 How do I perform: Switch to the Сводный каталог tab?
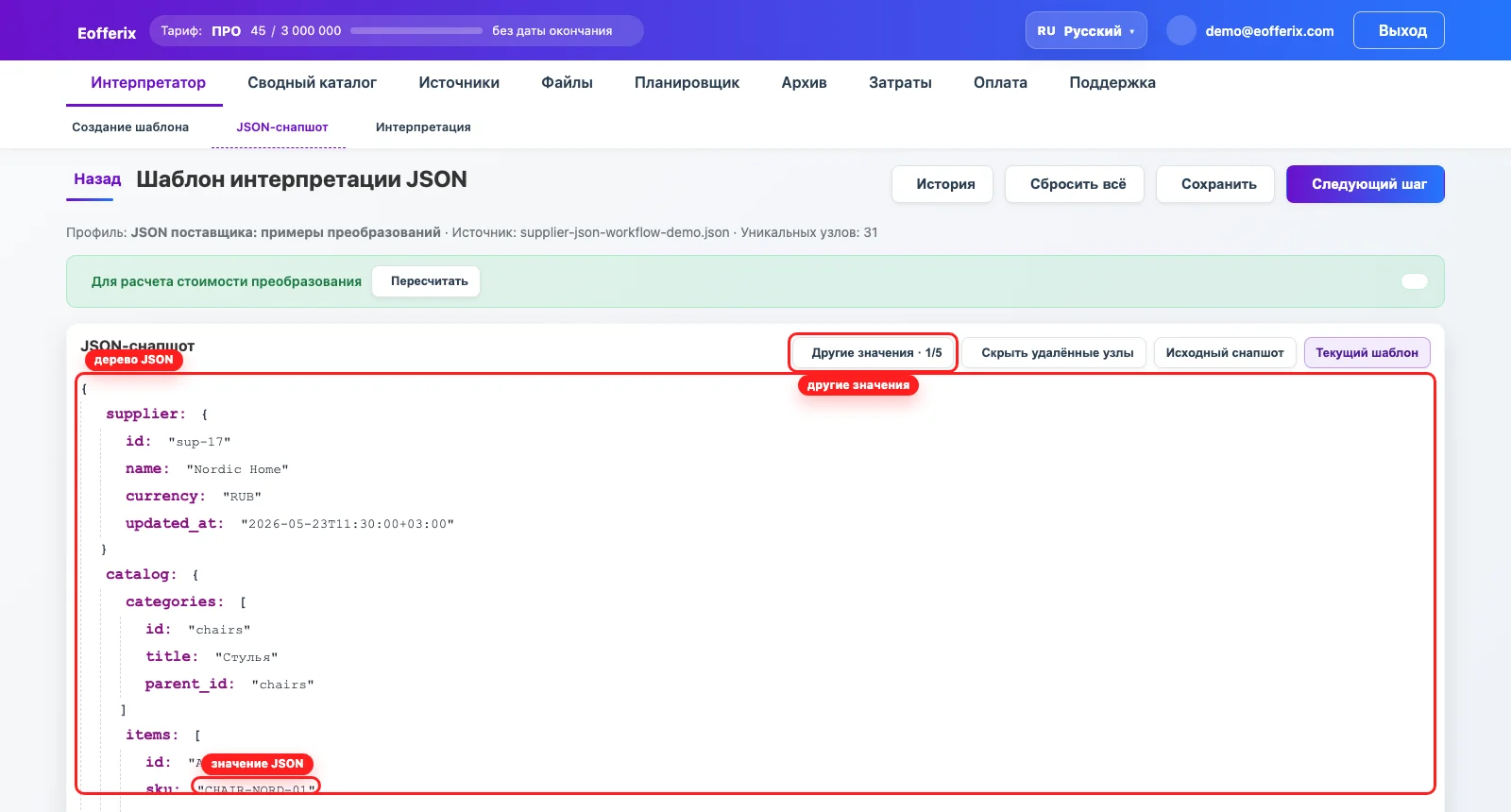pos(312,82)
